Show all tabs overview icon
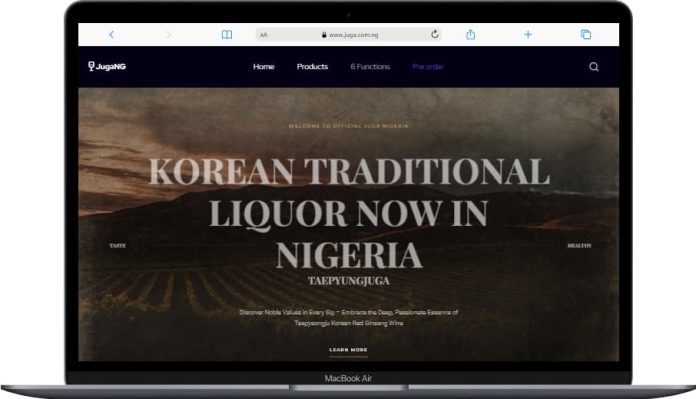The image size is (696, 399). tap(586, 35)
